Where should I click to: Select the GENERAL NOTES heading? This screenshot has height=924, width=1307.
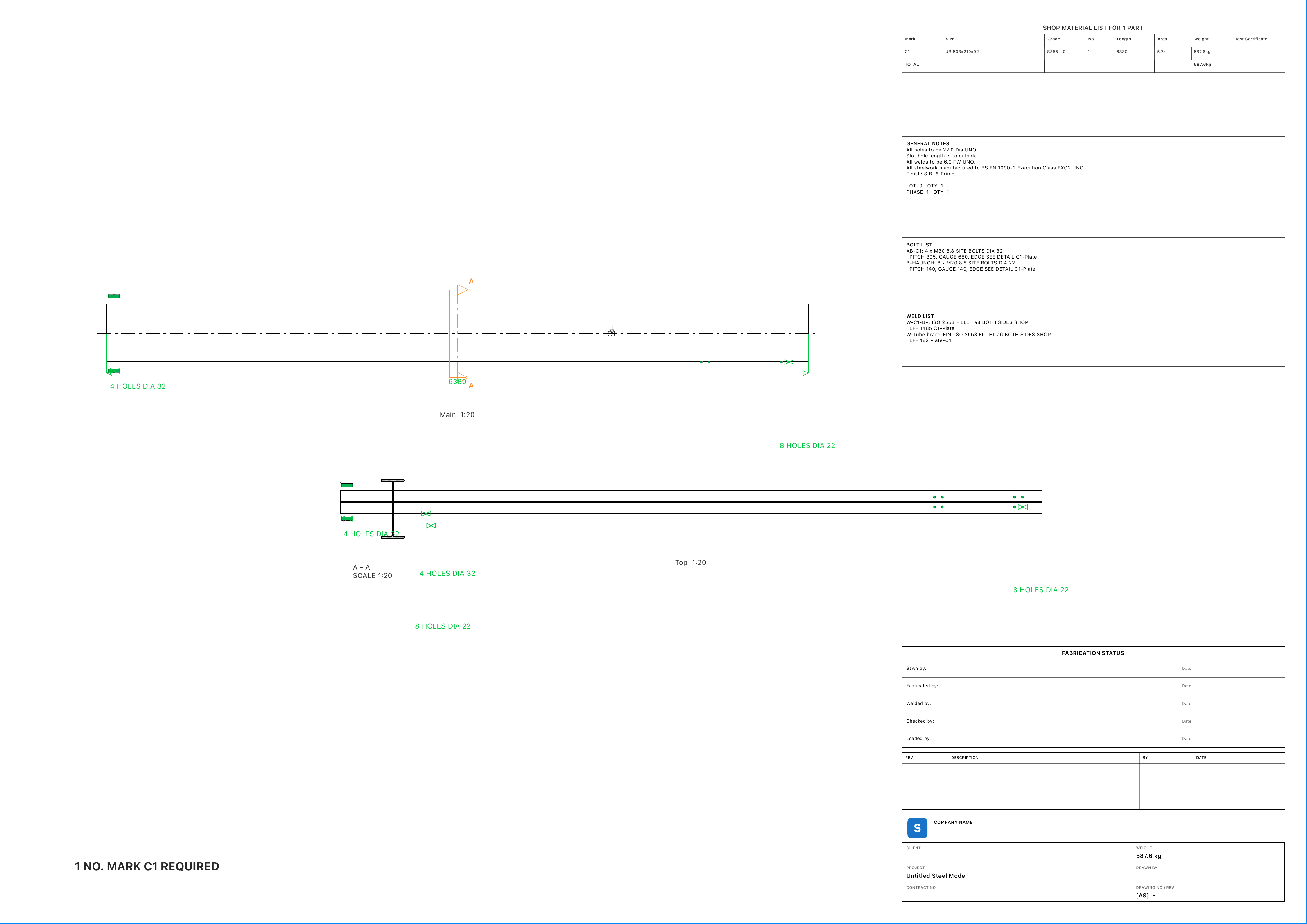pos(928,144)
